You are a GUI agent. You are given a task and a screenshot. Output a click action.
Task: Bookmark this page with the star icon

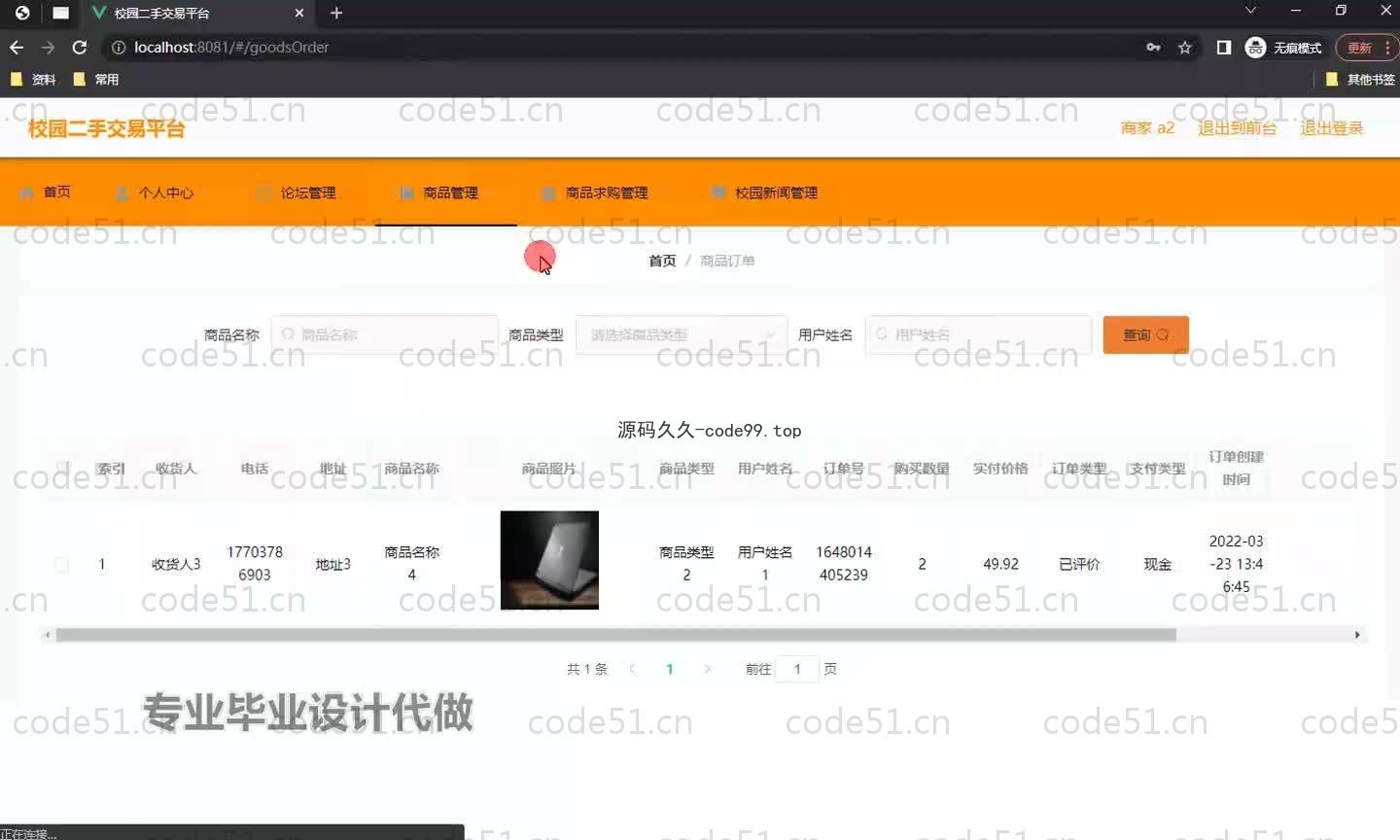click(x=1185, y=47)
